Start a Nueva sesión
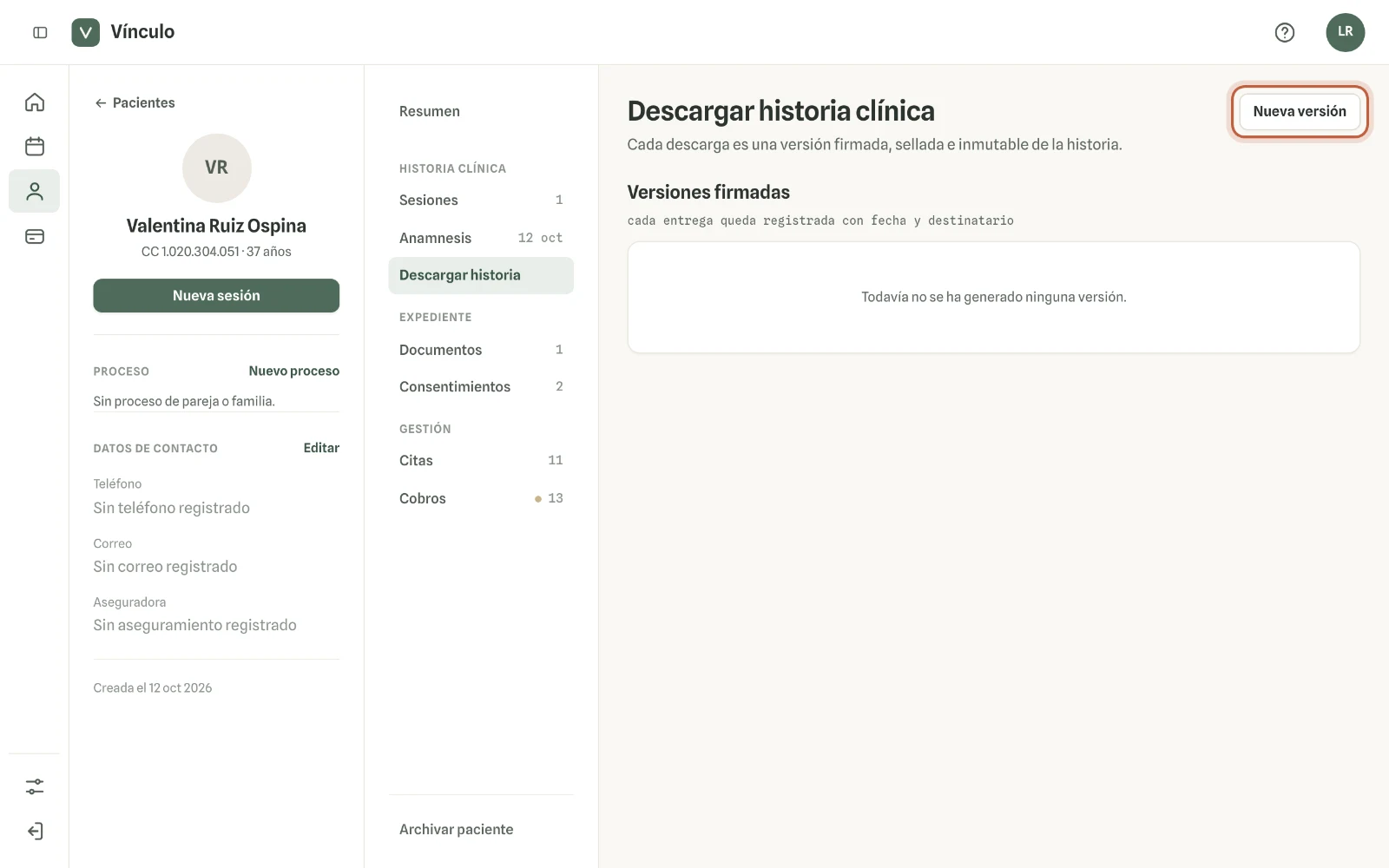Screen dimensions: 1389x868 click(x=216, y=295)
